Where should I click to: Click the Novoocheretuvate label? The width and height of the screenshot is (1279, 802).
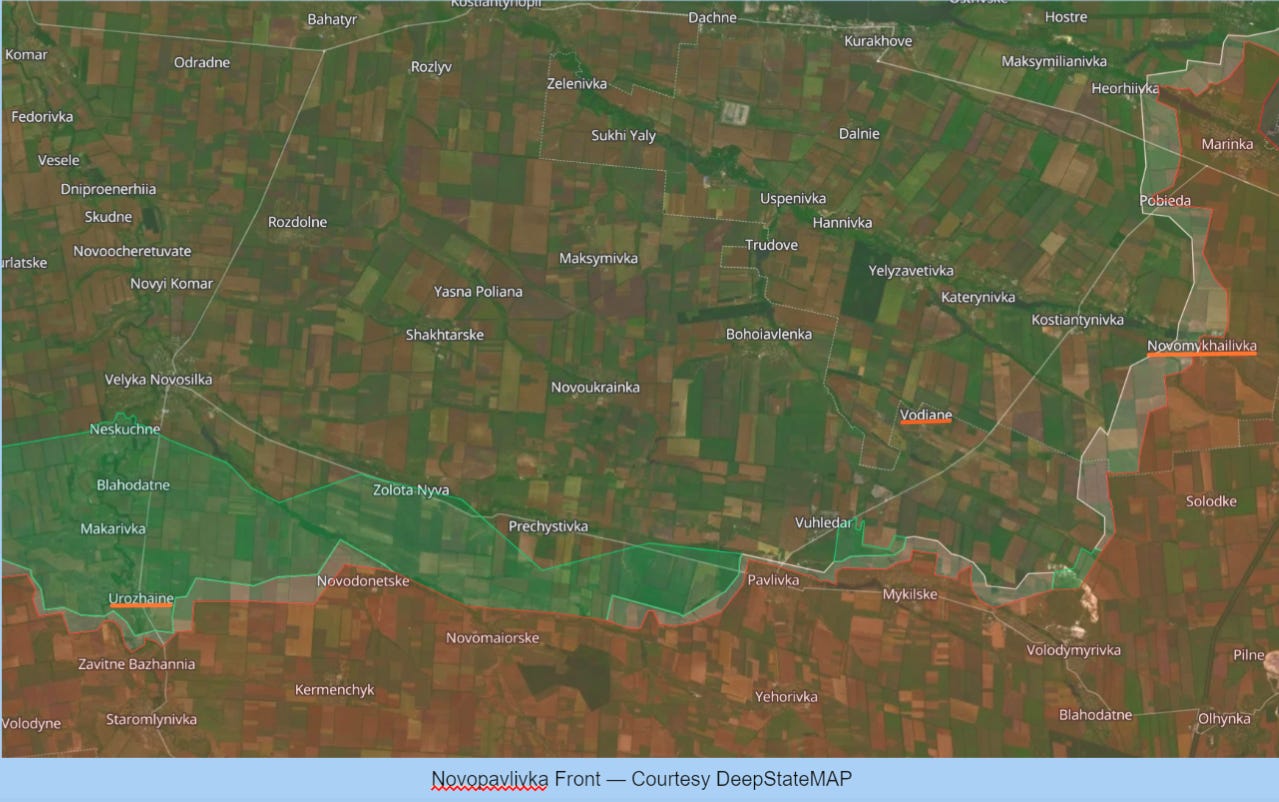[132, 251]
